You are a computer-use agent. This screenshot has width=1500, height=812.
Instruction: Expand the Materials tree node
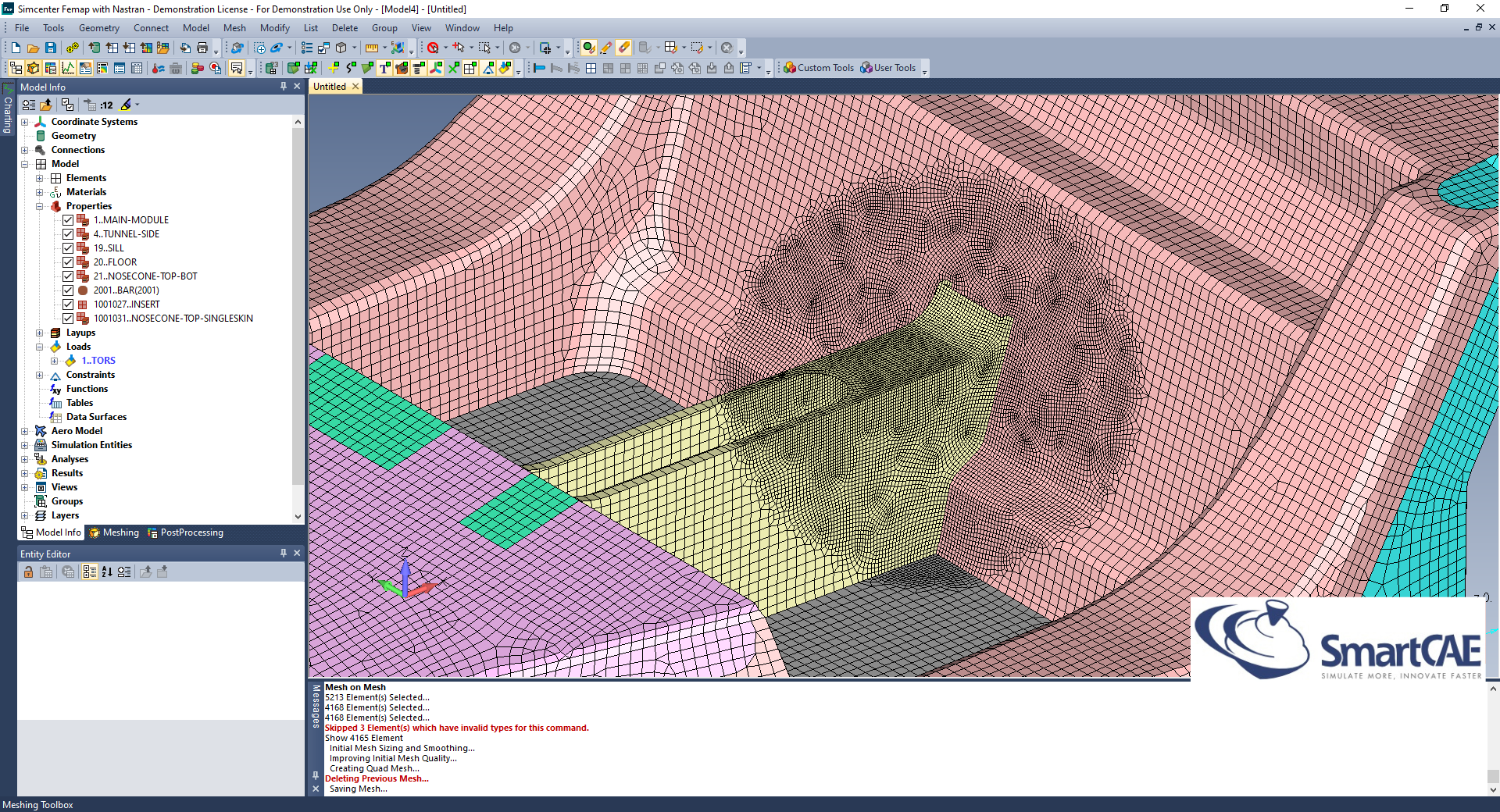[40, 192]
